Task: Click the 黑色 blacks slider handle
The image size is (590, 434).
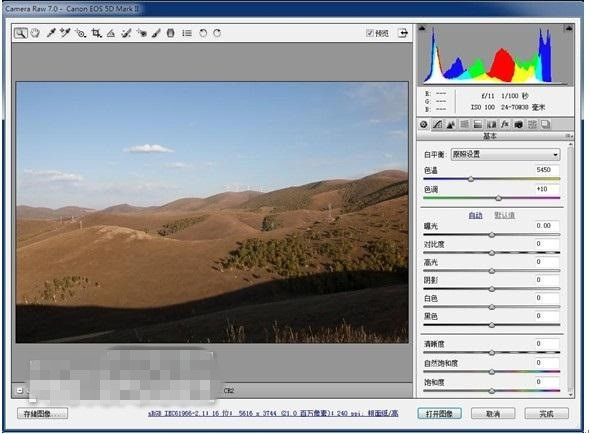Action: [492, 325]
